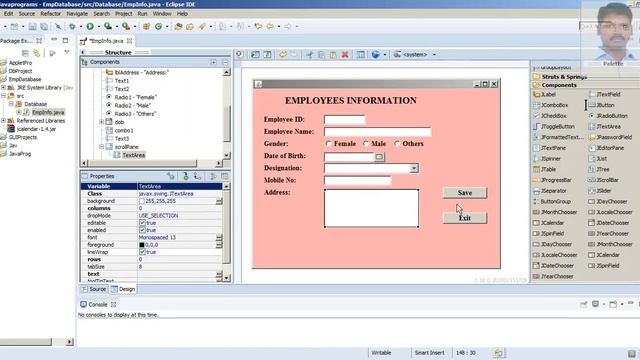Click the Undo icon in designer toolbar

point(282,54)
